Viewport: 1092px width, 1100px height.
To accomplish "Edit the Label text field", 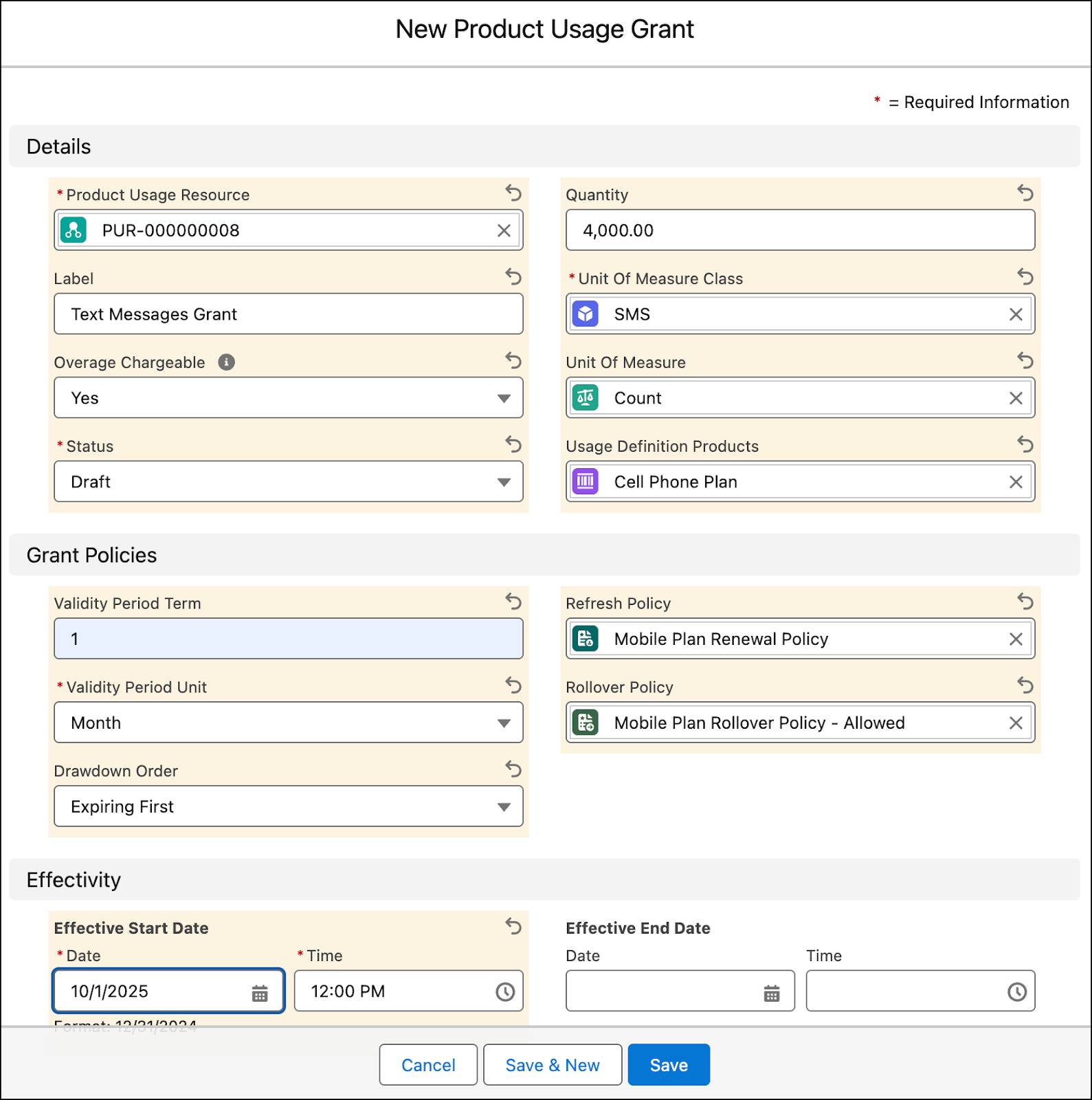I will pos(289,314).
